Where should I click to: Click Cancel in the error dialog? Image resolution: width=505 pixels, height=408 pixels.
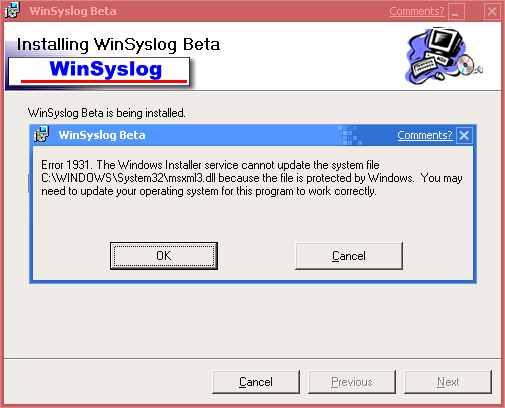pos(349,256)
